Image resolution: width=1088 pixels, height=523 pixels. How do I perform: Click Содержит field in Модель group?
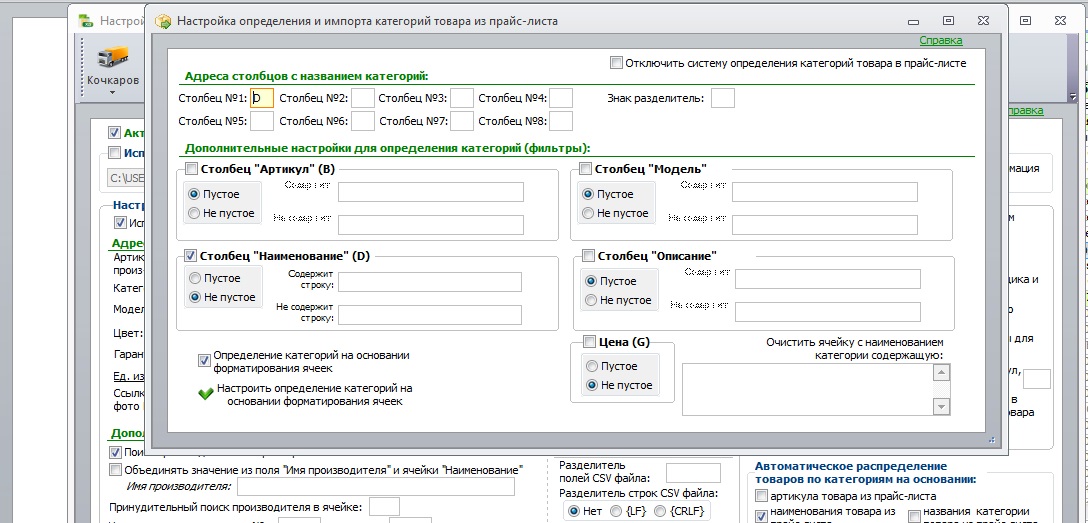(x=825, y=192)
